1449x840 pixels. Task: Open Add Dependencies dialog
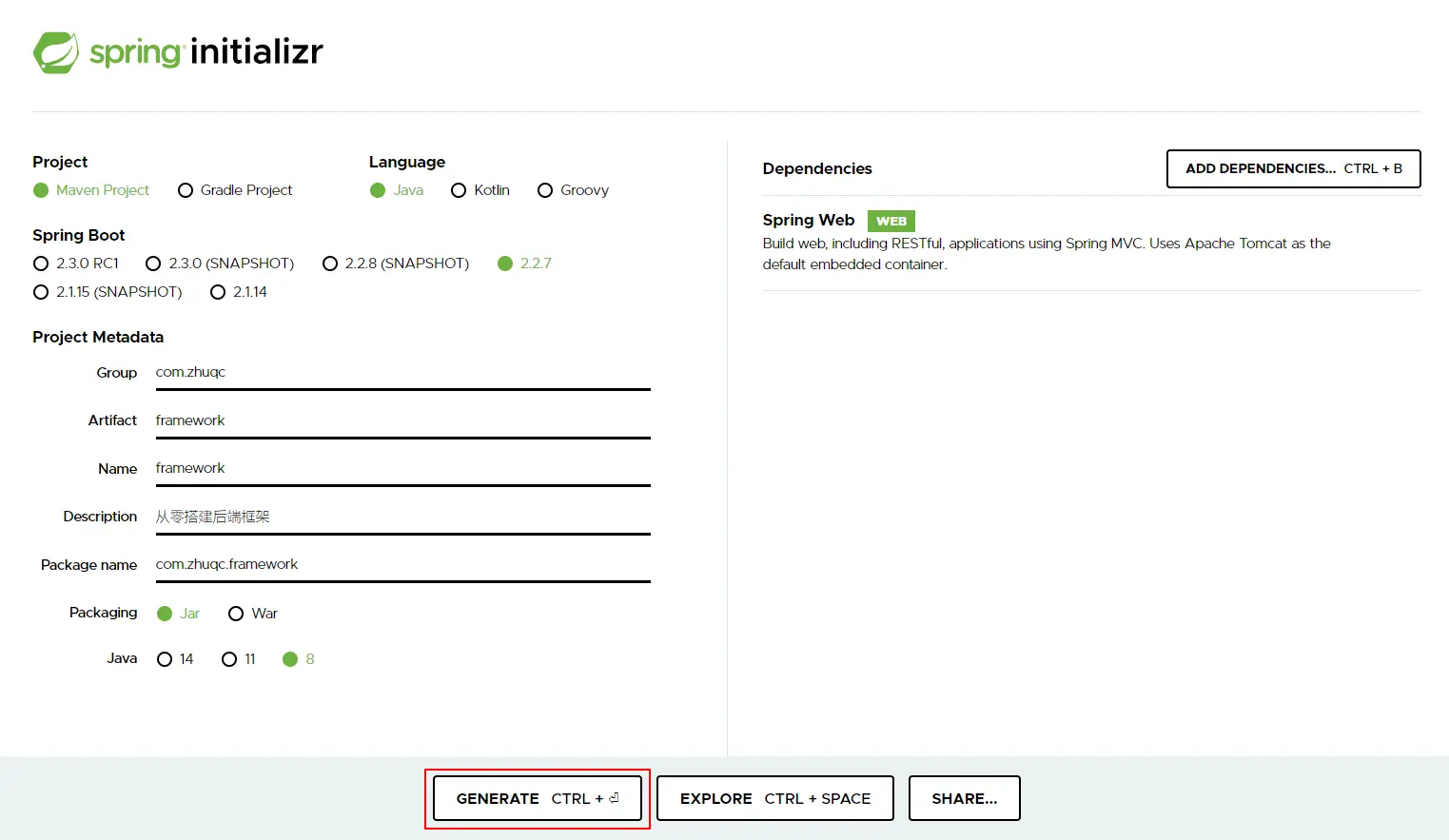tap(1294, 168)
